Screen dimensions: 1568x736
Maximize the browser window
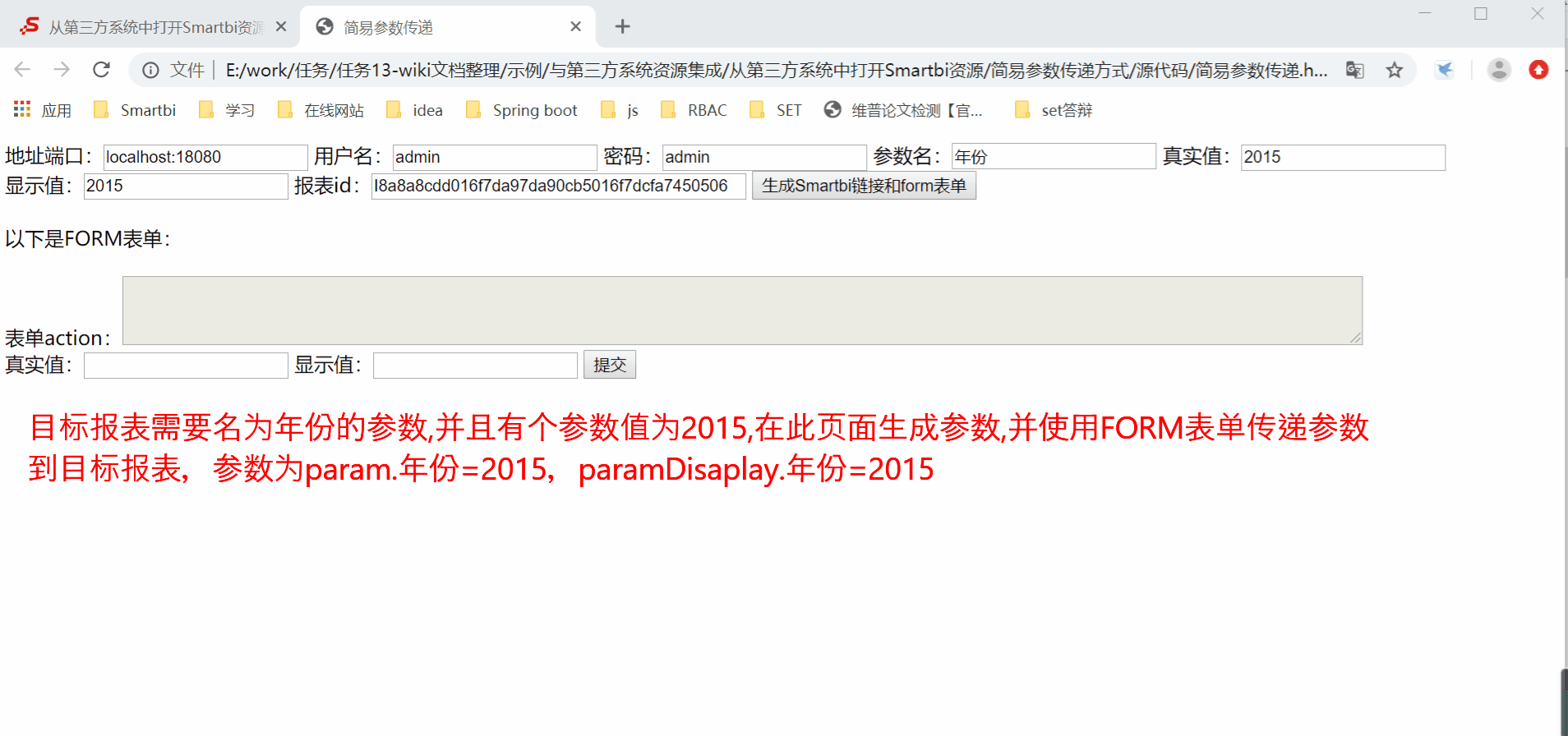tap(1481, 13)
